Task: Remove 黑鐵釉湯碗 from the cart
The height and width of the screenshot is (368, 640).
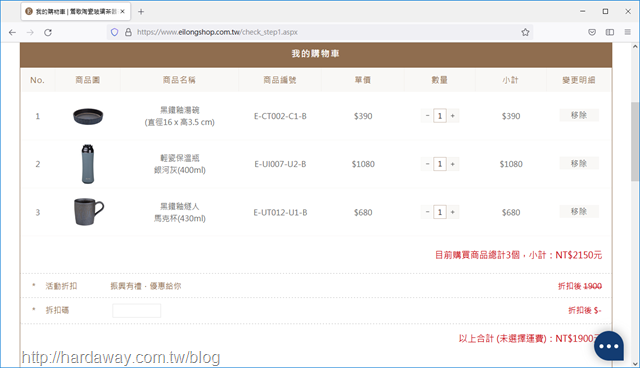Action: tap(579, 115)
